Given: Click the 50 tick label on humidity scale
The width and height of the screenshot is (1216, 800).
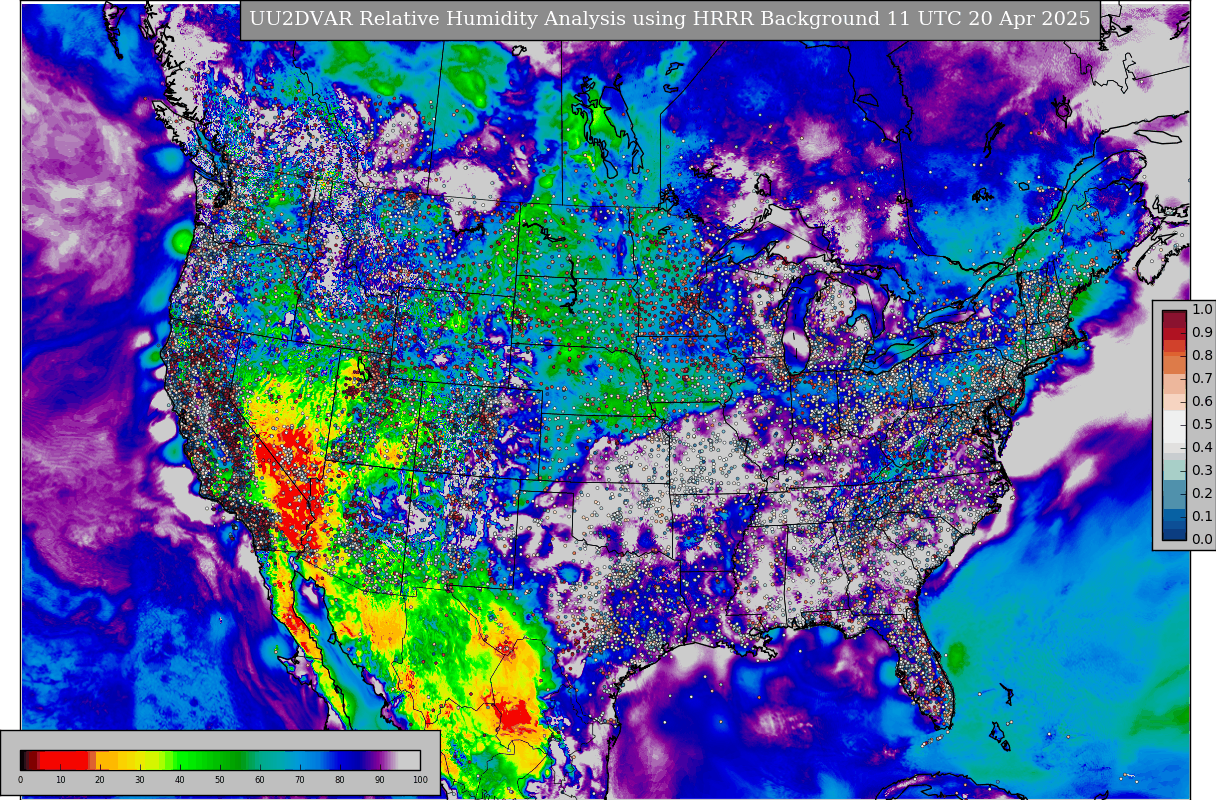Looking at the screenshot, I should [x=220, y=780].
